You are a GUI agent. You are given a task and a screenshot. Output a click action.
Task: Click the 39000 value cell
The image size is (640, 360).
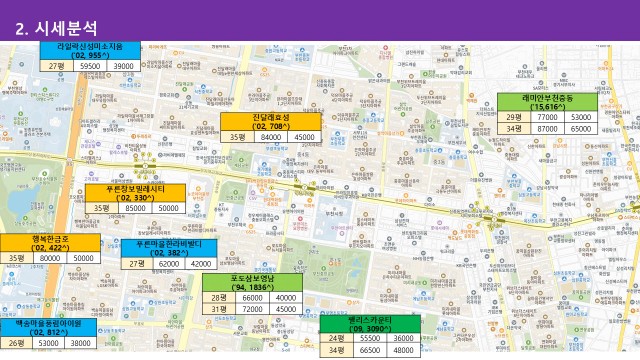[x=124, y=66]
